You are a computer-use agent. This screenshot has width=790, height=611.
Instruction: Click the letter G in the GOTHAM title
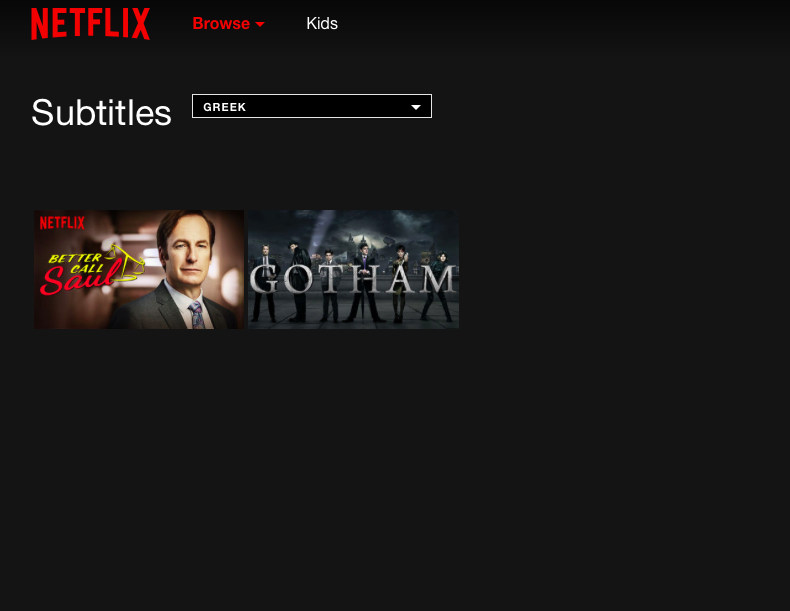point(264,279)
